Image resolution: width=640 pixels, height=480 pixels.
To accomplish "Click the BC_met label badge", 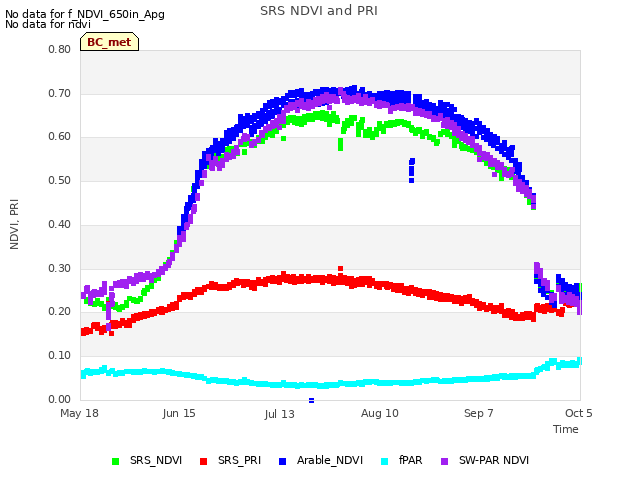I will [x=109, y=42].
